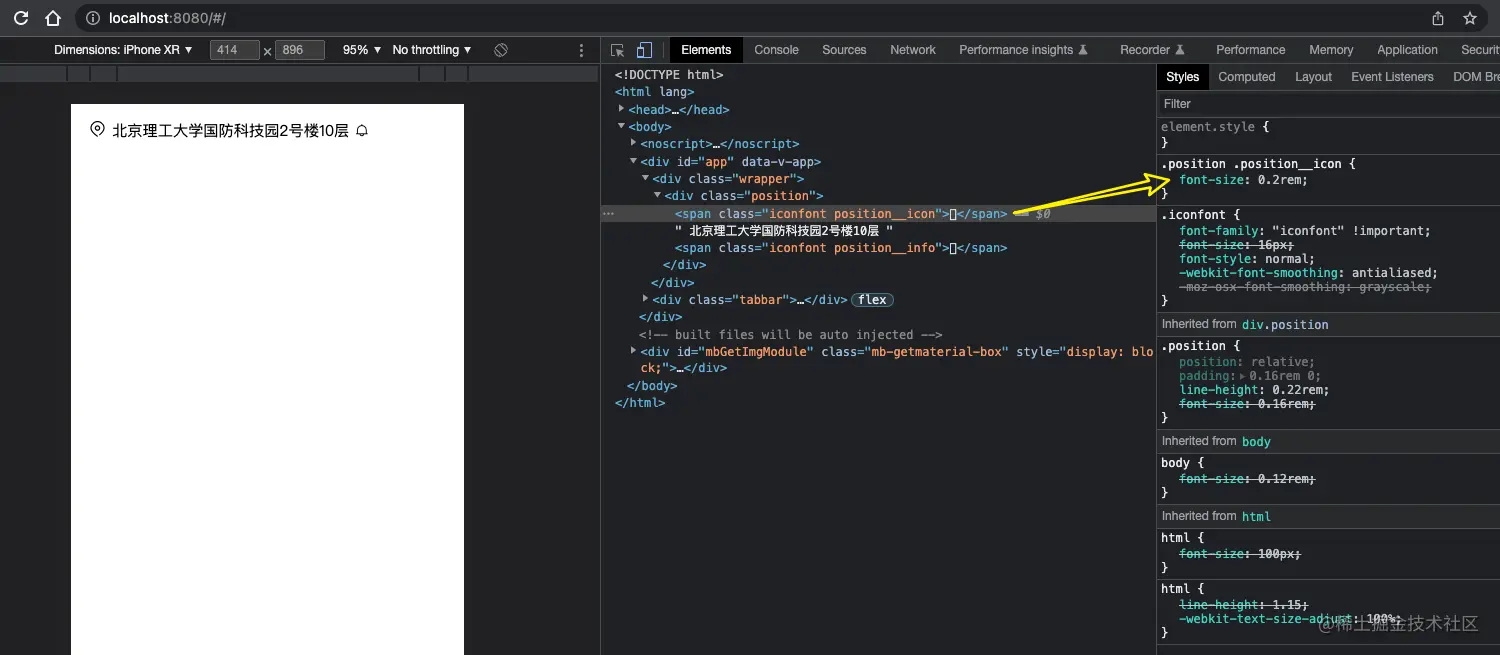The image size is (1500, 655).
Task: Collapse the div class position node
Action: [657, 195]
